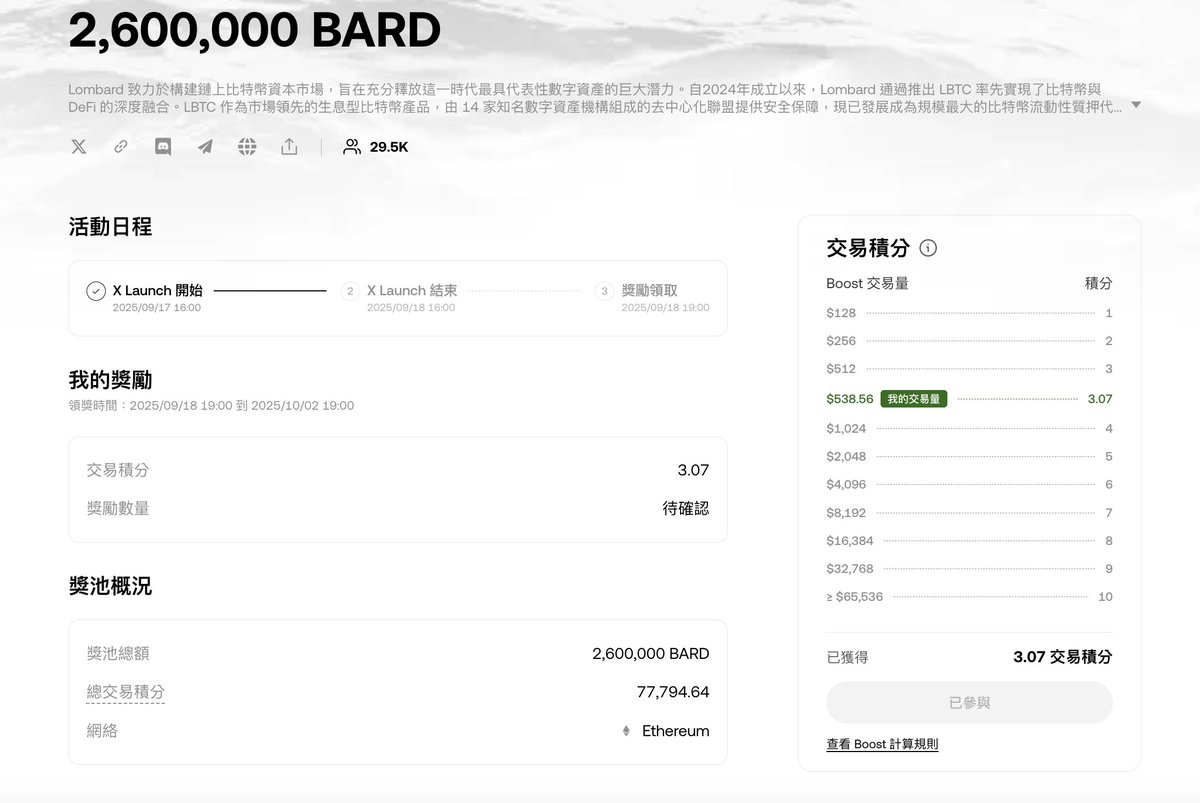Open the Telegram paper plane icon
This screenshot has width=1200, height=803.
205,147
